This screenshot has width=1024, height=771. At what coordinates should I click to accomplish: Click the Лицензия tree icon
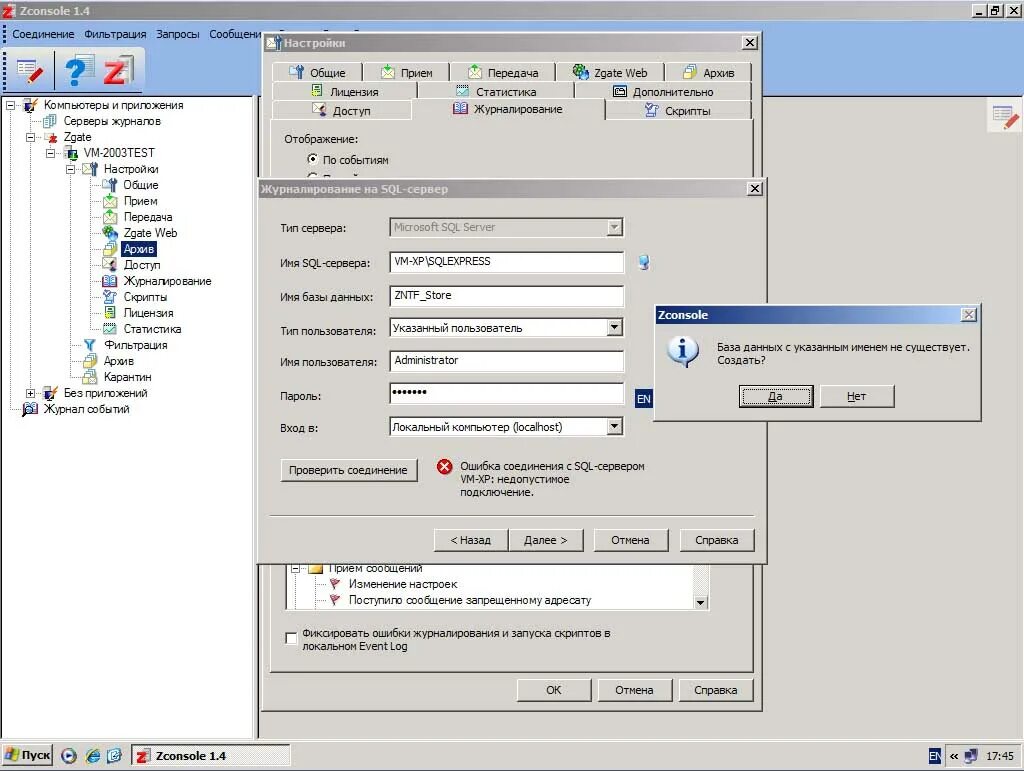(110, 313)
